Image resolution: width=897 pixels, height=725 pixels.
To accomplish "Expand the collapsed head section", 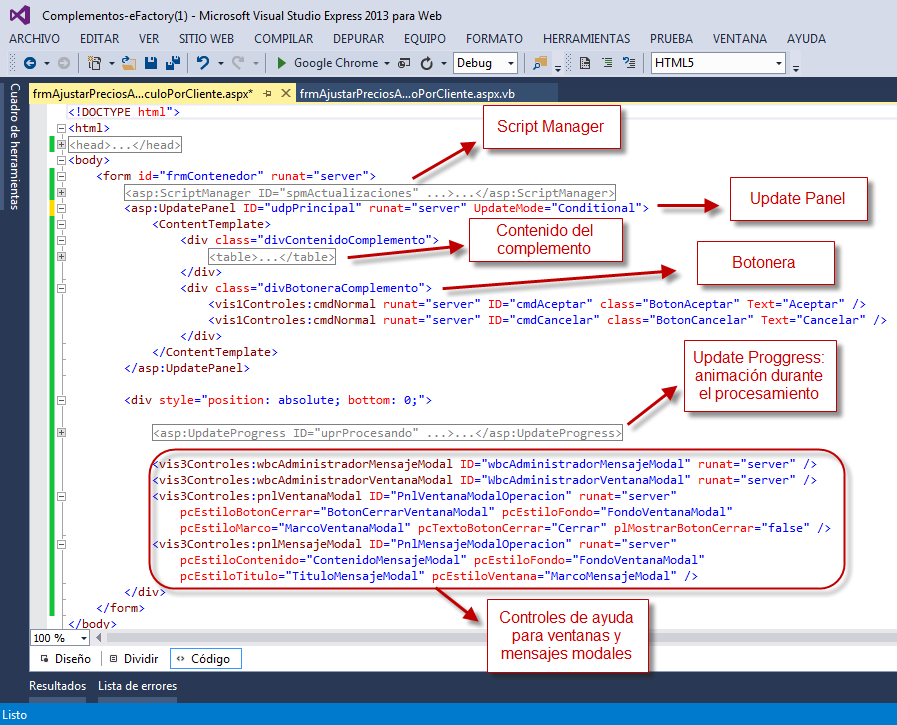I will [62, 144].
